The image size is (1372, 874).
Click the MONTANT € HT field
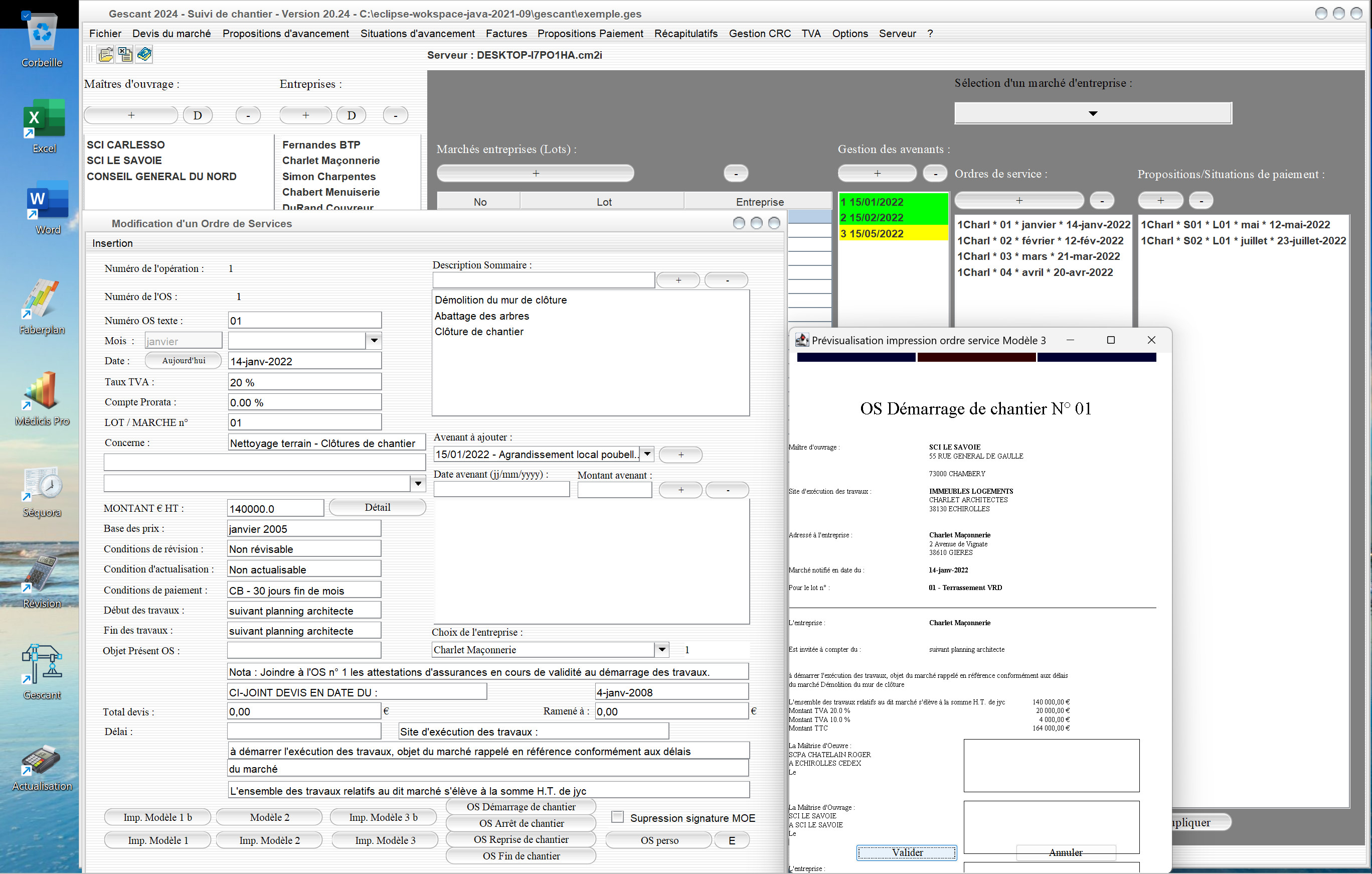(x=275, y=509)
